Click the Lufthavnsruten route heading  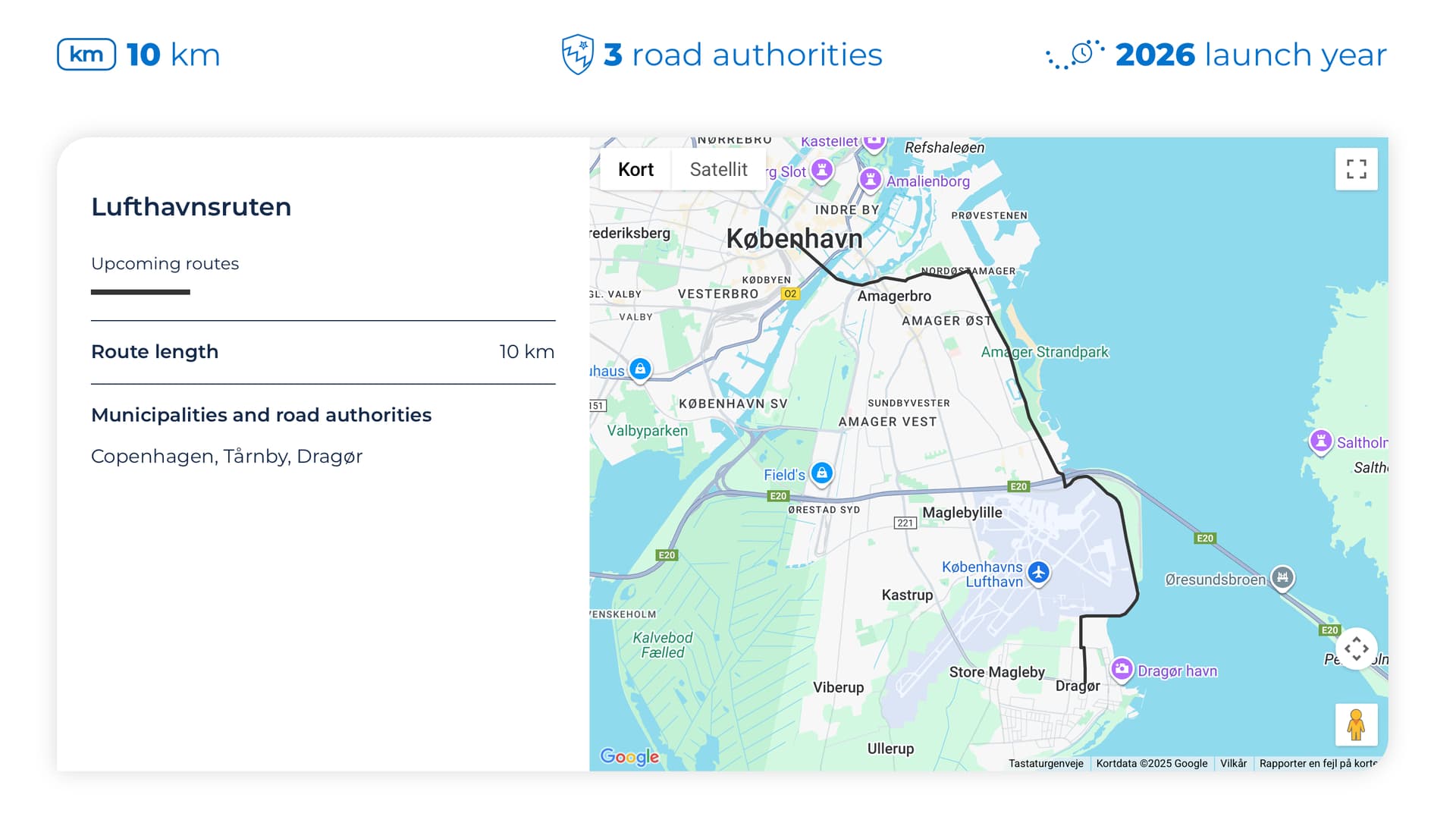[x=191, y=207]
